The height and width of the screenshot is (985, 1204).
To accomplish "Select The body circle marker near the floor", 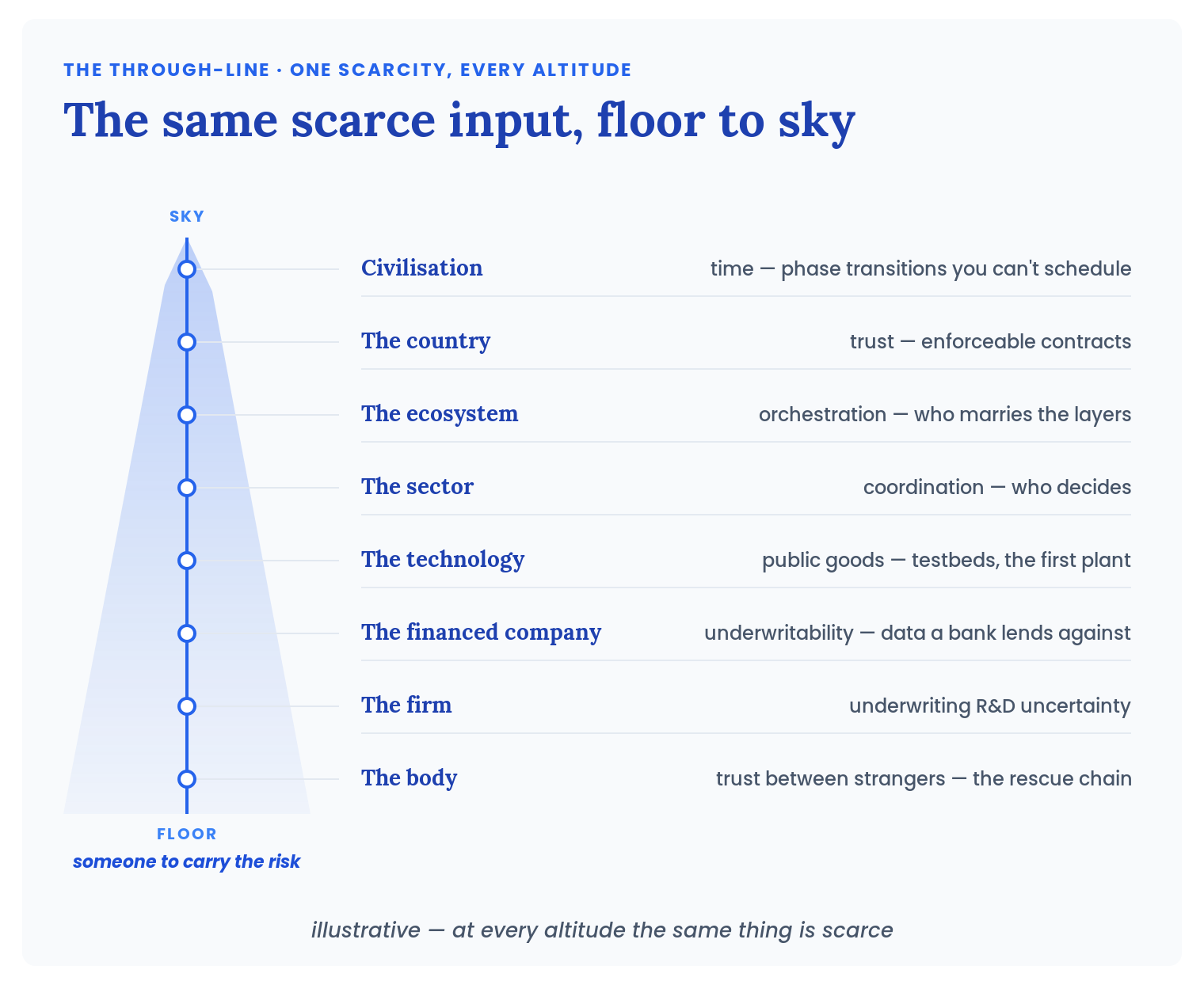I will click(187, 779).
